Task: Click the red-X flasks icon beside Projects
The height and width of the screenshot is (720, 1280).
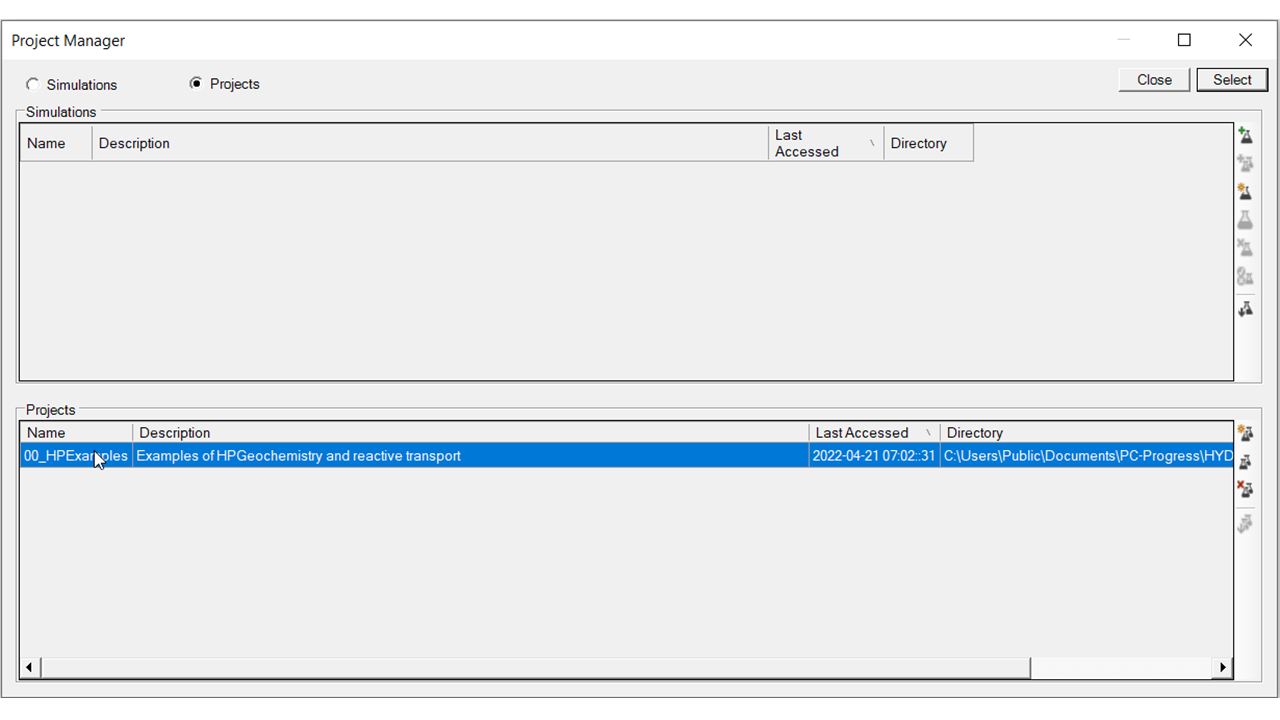Action: [1245, 489]
